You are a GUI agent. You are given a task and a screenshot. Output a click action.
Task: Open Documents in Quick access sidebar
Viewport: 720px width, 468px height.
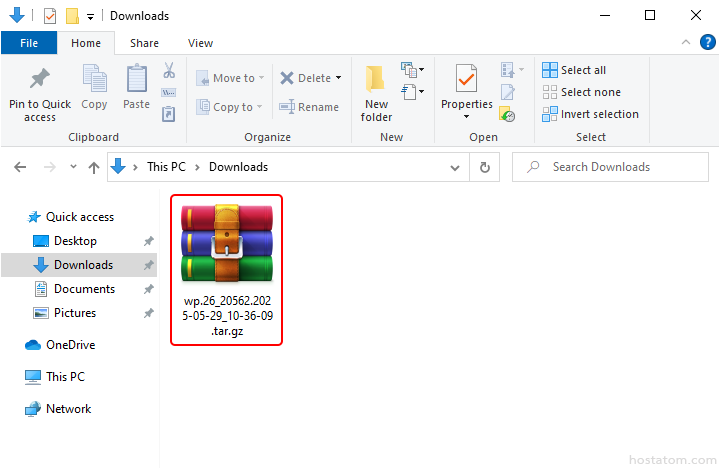point(84,289)
